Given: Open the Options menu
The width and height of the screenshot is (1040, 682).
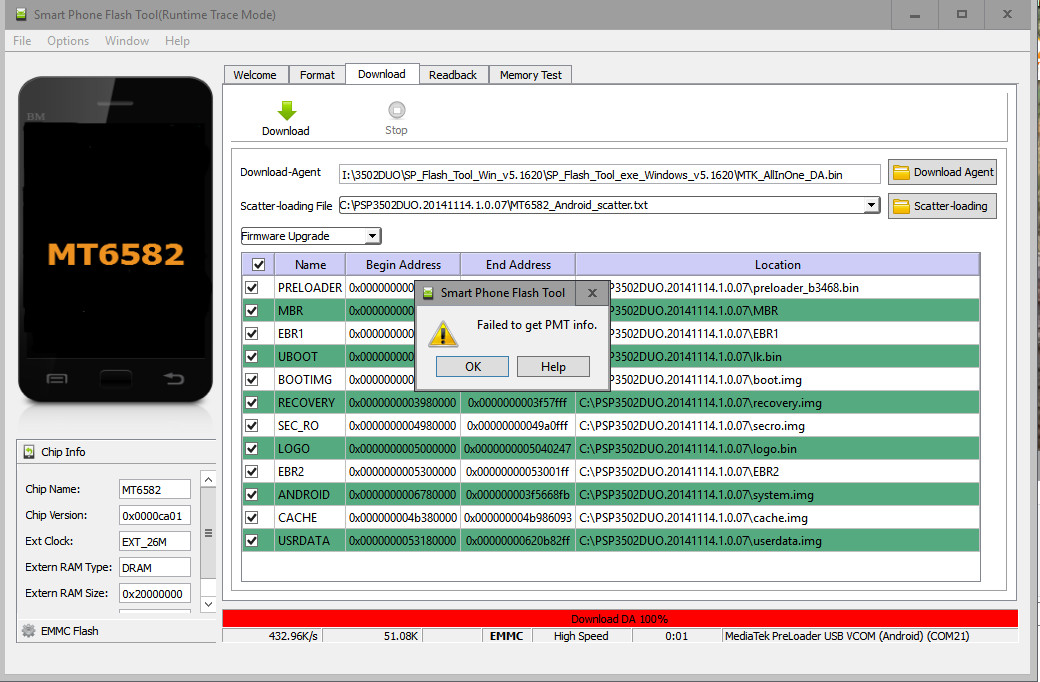Looking at the screenshot, I should click(x=68, y=41).
